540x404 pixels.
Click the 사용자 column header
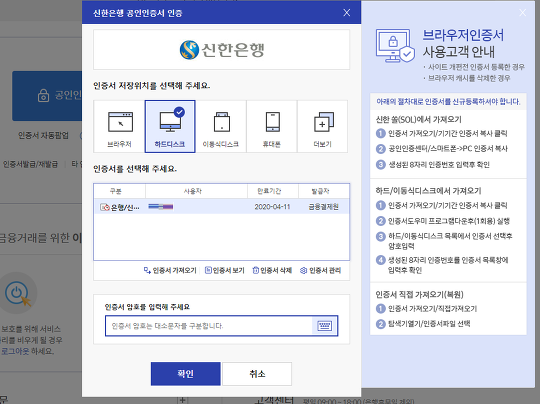tap(193, 191)
